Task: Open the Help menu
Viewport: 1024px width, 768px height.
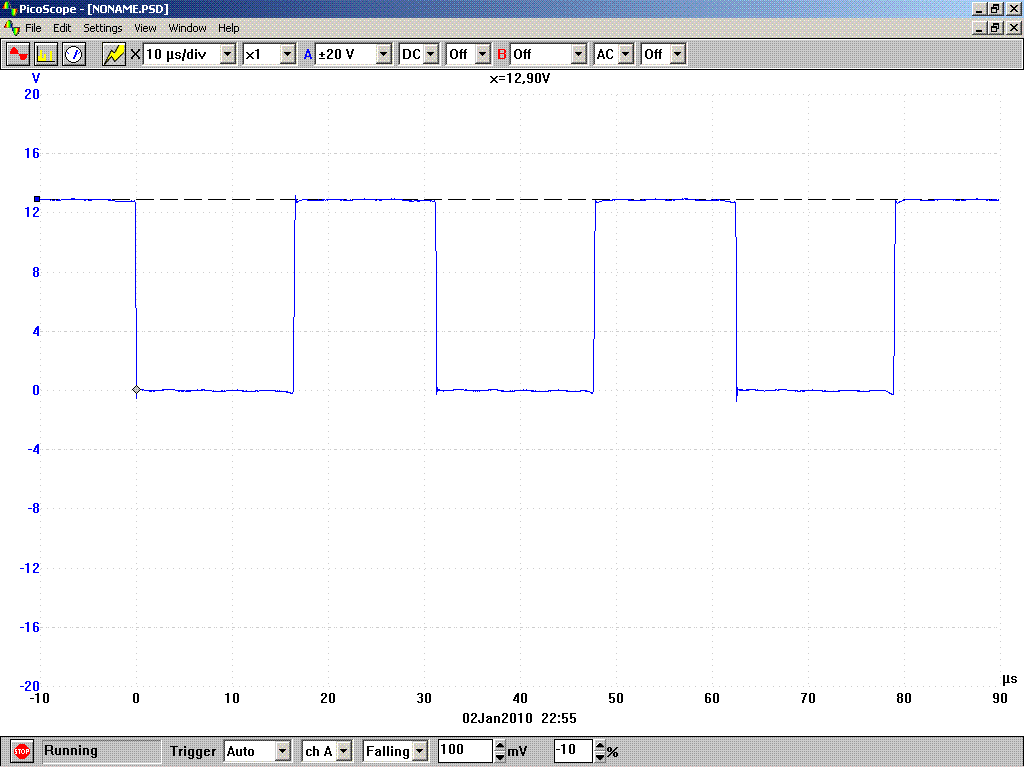Action: point(229,28)
